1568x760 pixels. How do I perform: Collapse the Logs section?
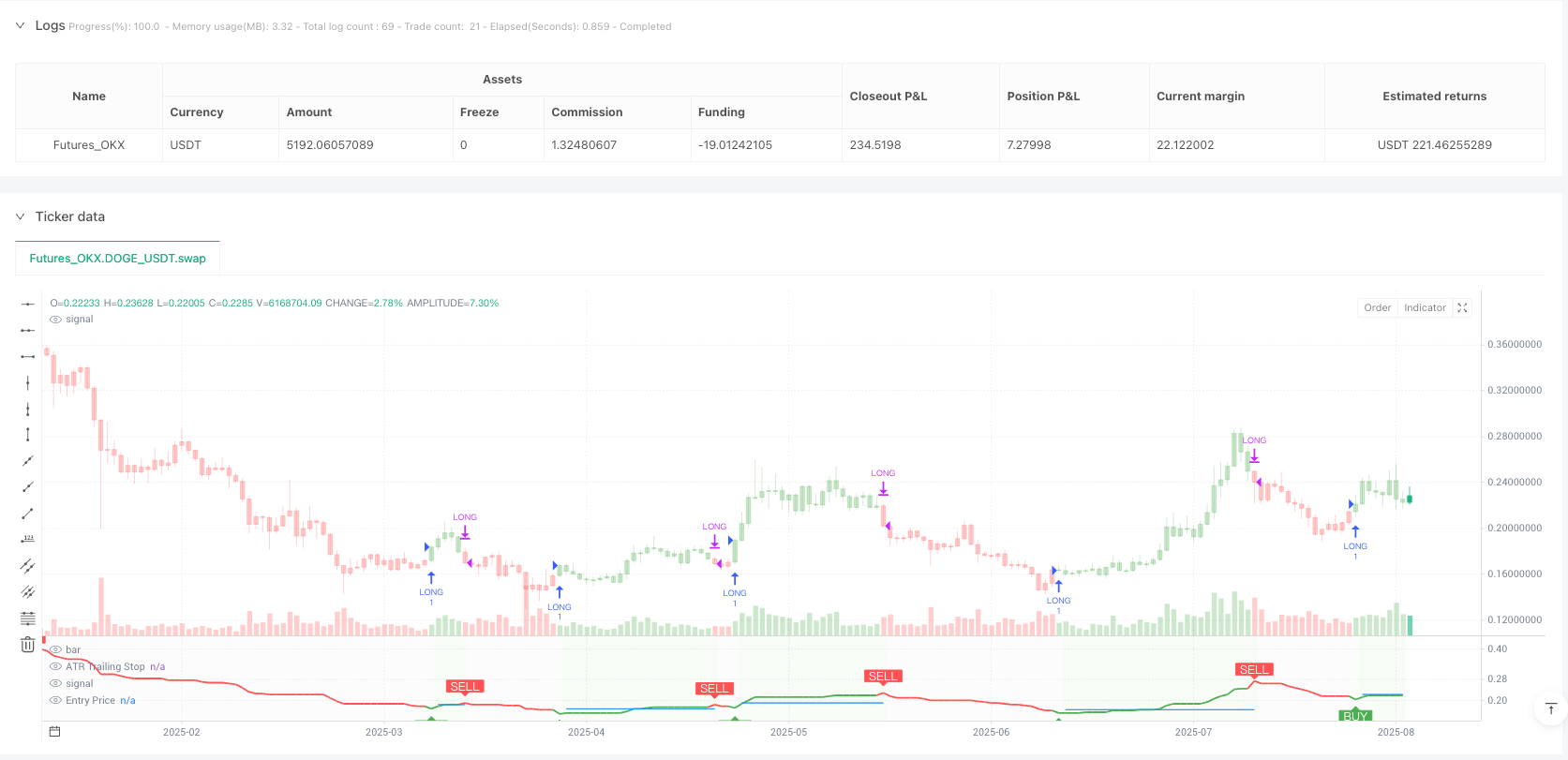tap(20, 26)
